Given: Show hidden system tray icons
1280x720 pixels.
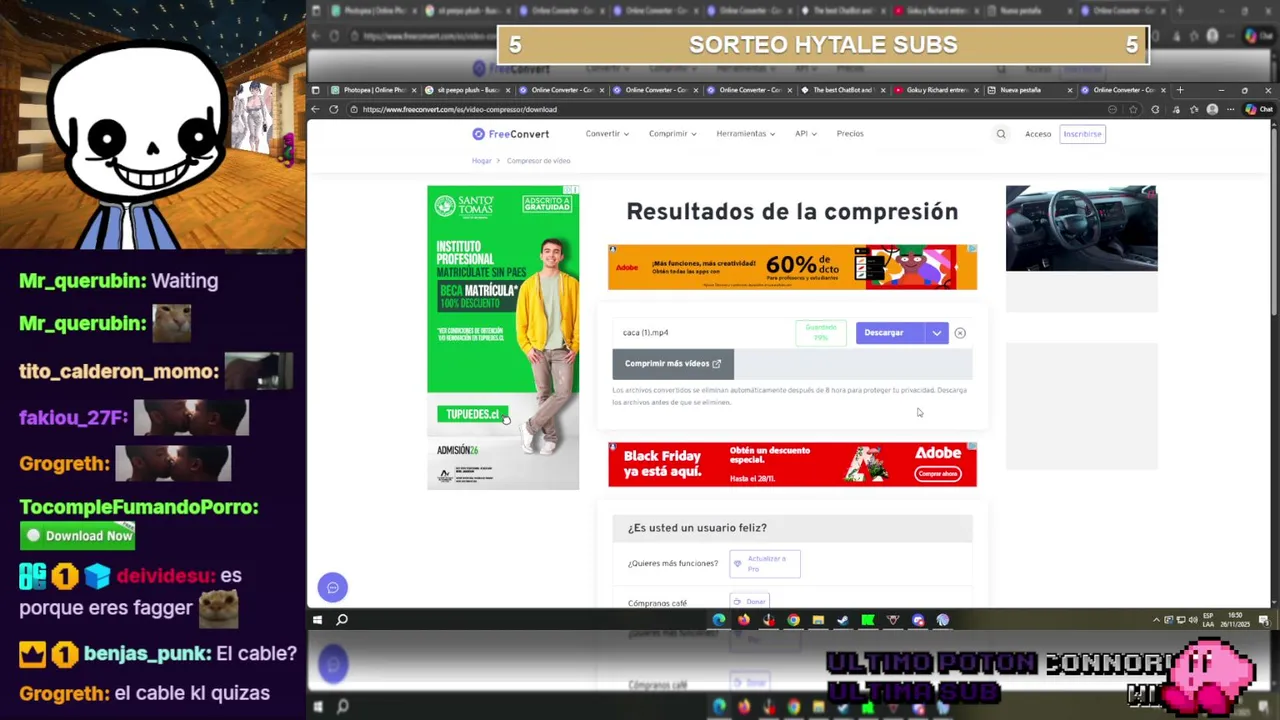Looking at the screenshot, I should 1156,620.
